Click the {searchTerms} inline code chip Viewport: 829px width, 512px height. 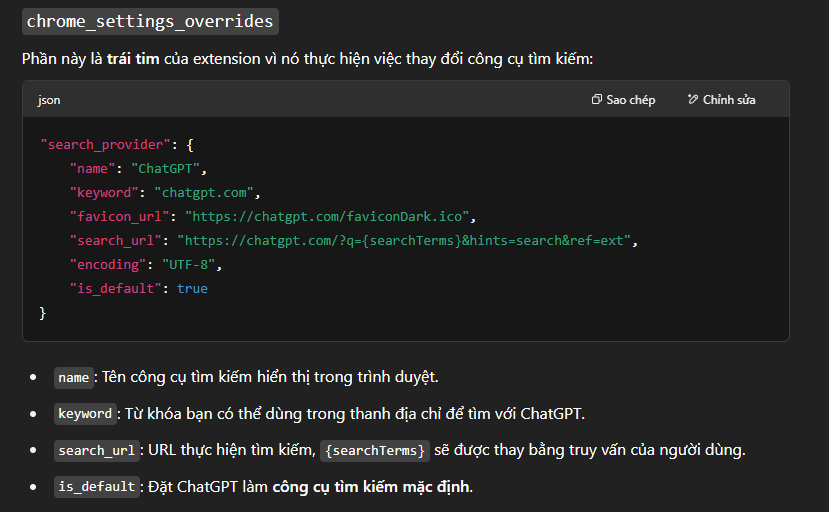(375, 451)
